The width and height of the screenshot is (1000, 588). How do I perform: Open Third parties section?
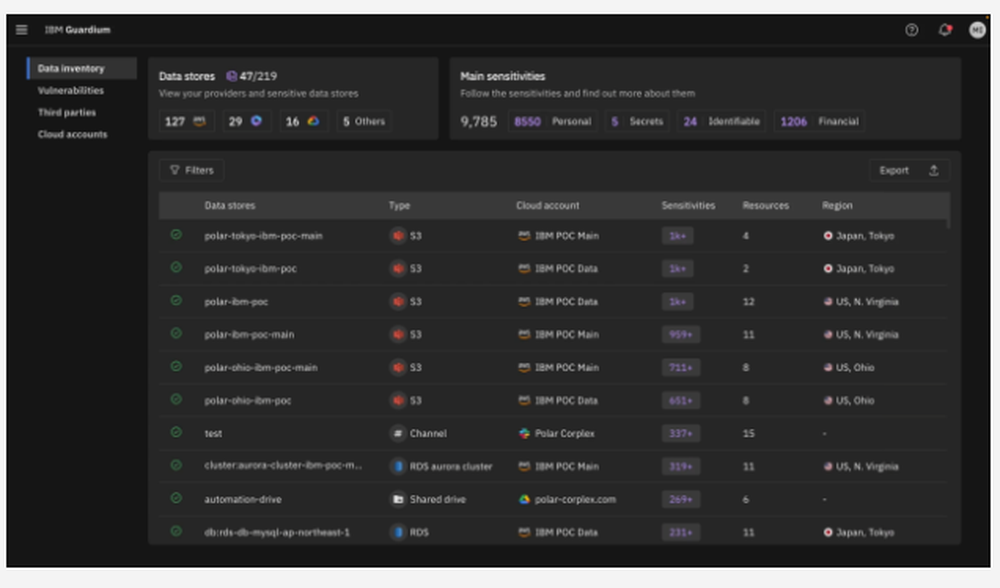(67, 112)
